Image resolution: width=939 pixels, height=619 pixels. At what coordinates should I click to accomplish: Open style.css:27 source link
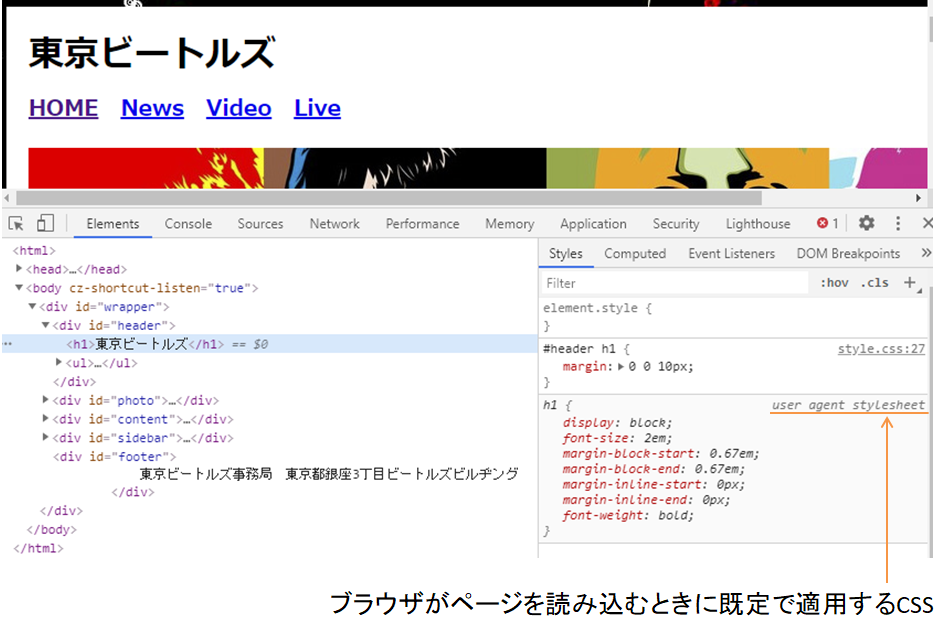(881, 349)
